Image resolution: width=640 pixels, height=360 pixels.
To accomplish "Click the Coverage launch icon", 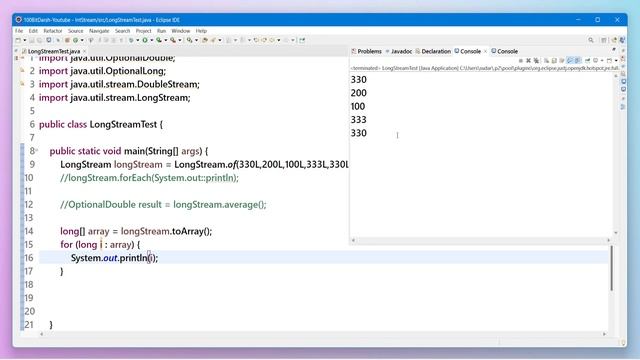I will tap(159, 40).
